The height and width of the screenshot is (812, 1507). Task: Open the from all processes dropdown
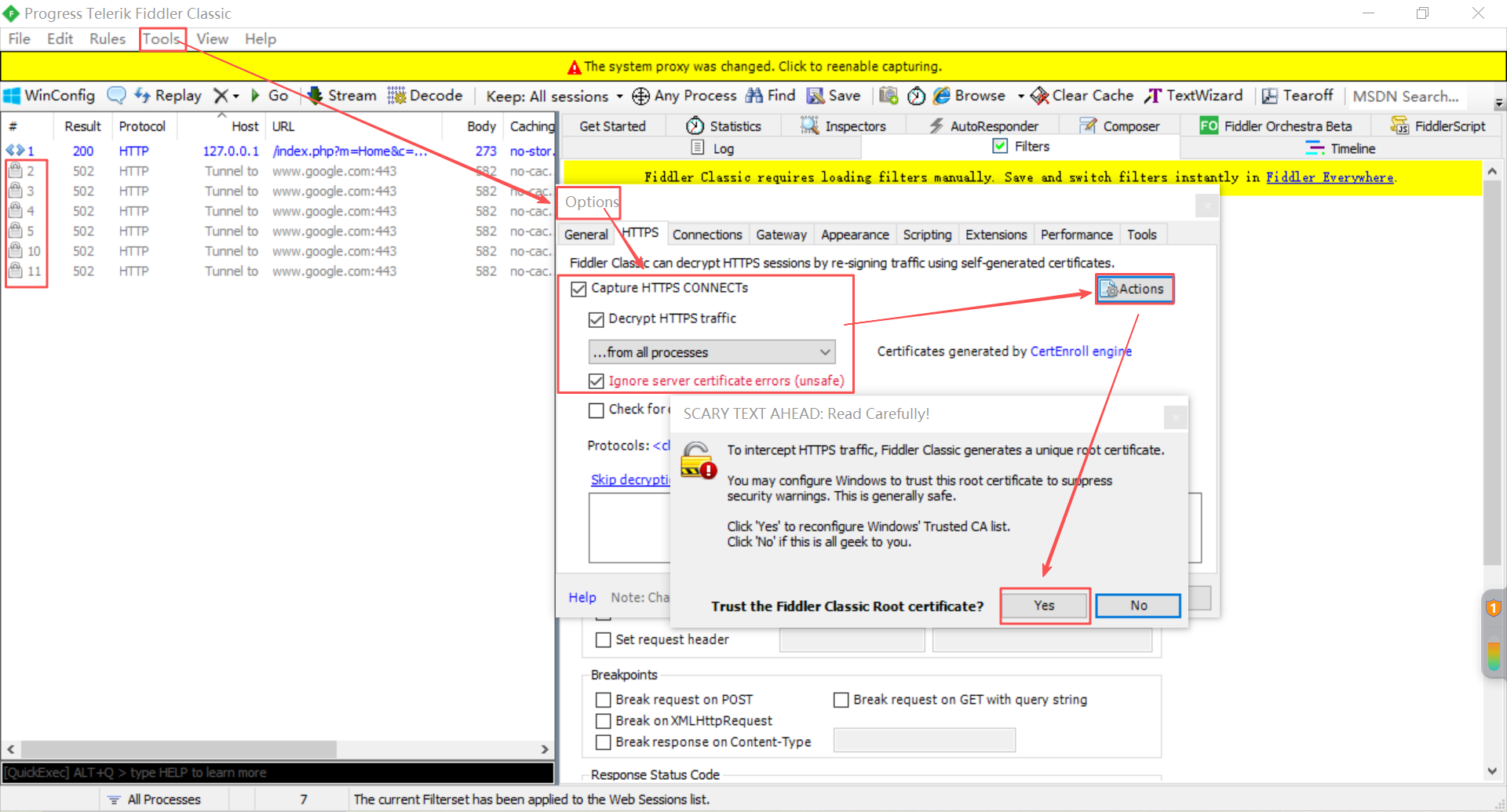coord(712,352)
